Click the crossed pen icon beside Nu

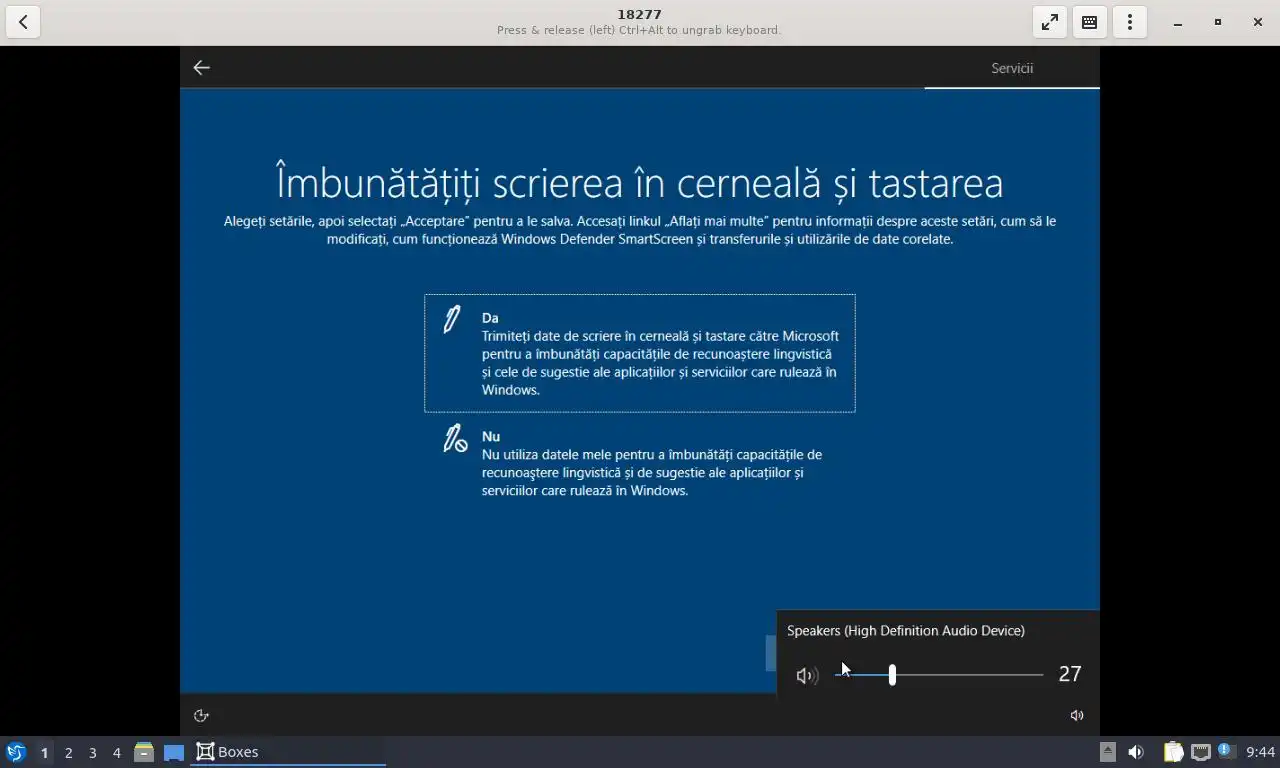pyautogui.click(x=455, y=438)
